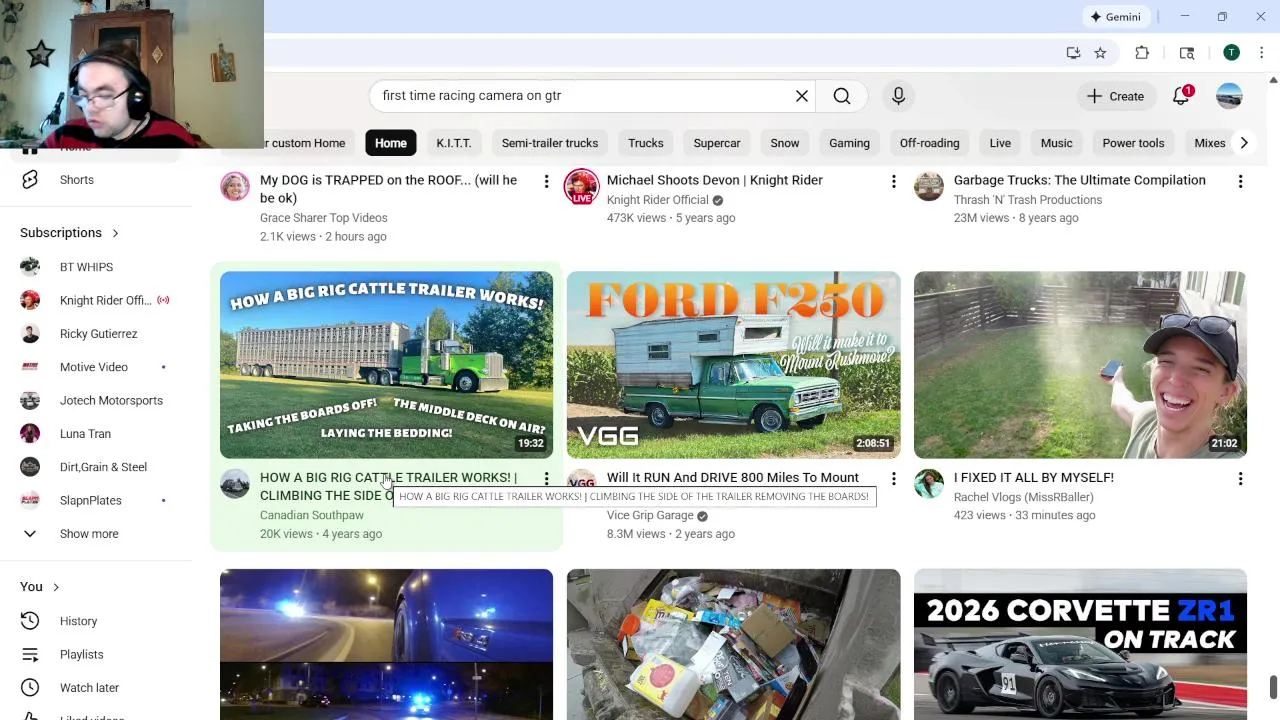Select the Live filter chip
The height and width of the screenshot is (720, 1280).
pos(1000,143)
